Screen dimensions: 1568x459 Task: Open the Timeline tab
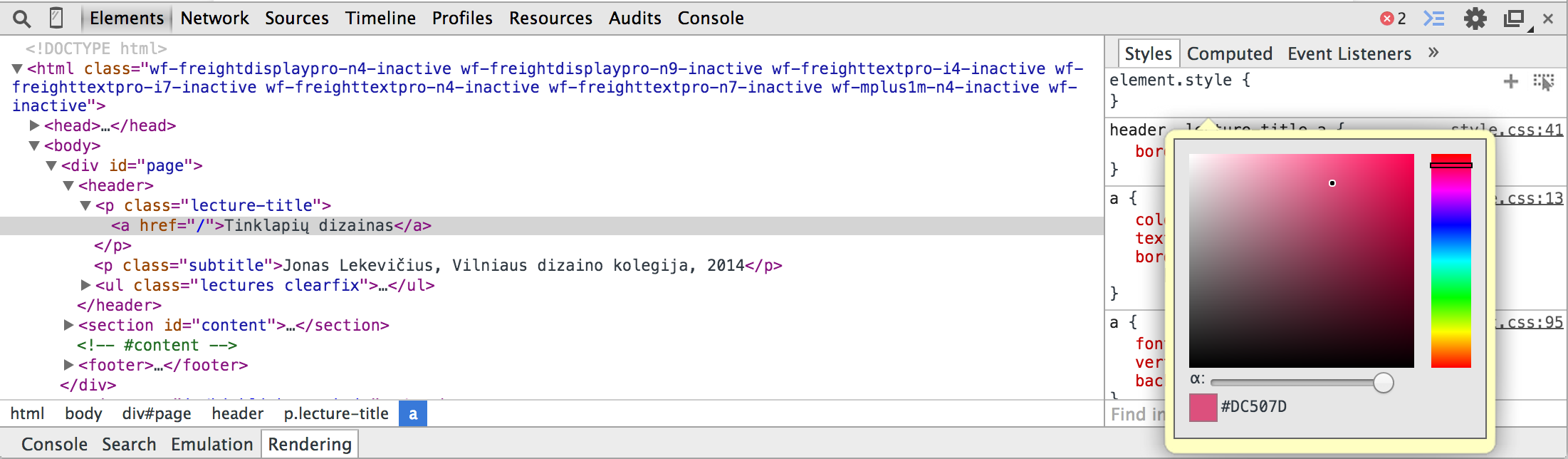click(x=380, y=19)
